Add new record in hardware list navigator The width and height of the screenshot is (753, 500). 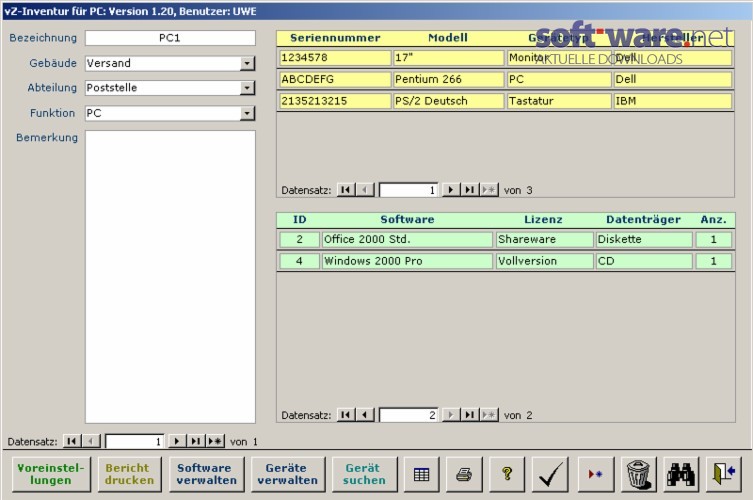point(489,190)
